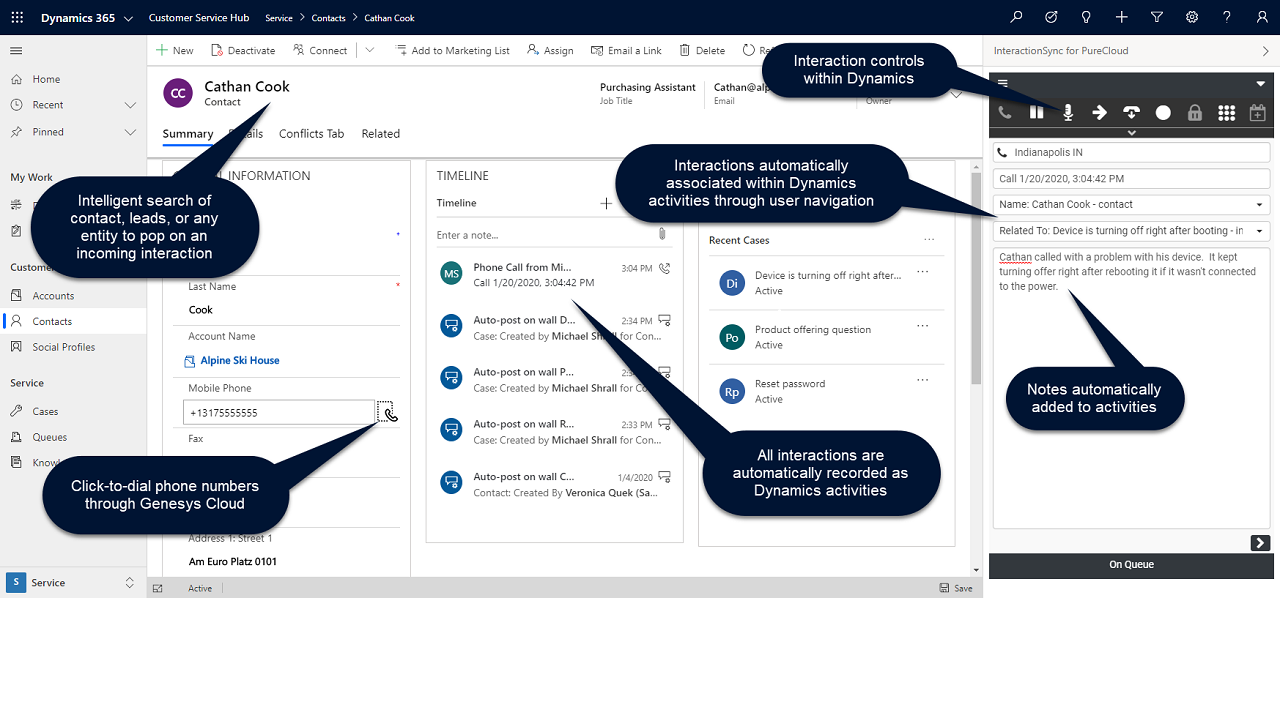This screenshot has width=1280, height=720.
Task: Collapse the InteractionSync for PureCloud pane chevron
Action: click(x=1266, y=51)
